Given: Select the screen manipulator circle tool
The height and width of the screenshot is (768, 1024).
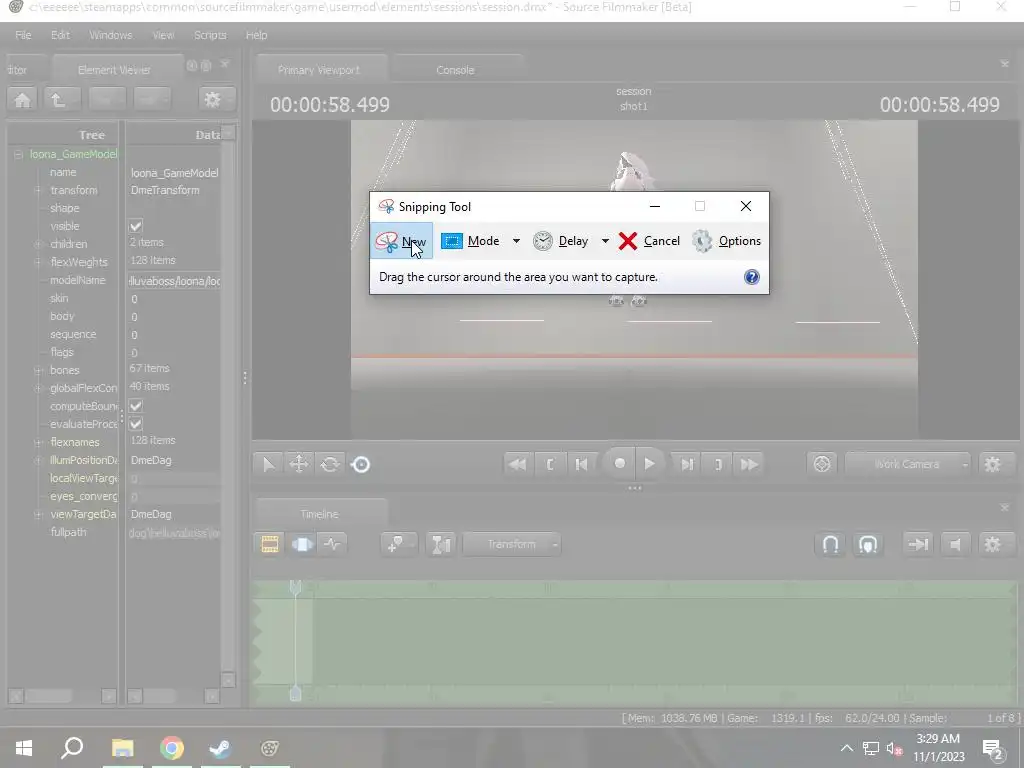Looking at the screenshot, I should coord(360,464).
